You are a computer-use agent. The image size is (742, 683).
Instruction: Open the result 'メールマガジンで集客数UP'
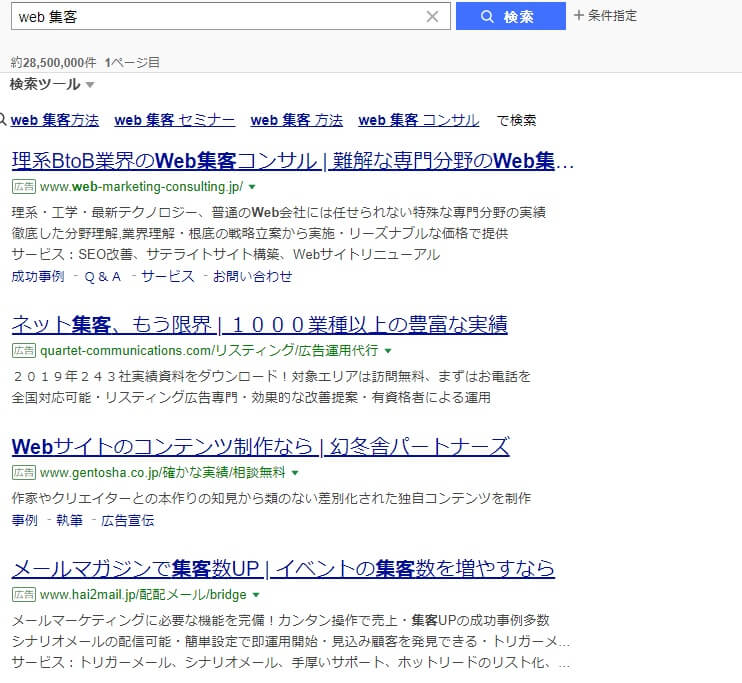tap(283, 568)
